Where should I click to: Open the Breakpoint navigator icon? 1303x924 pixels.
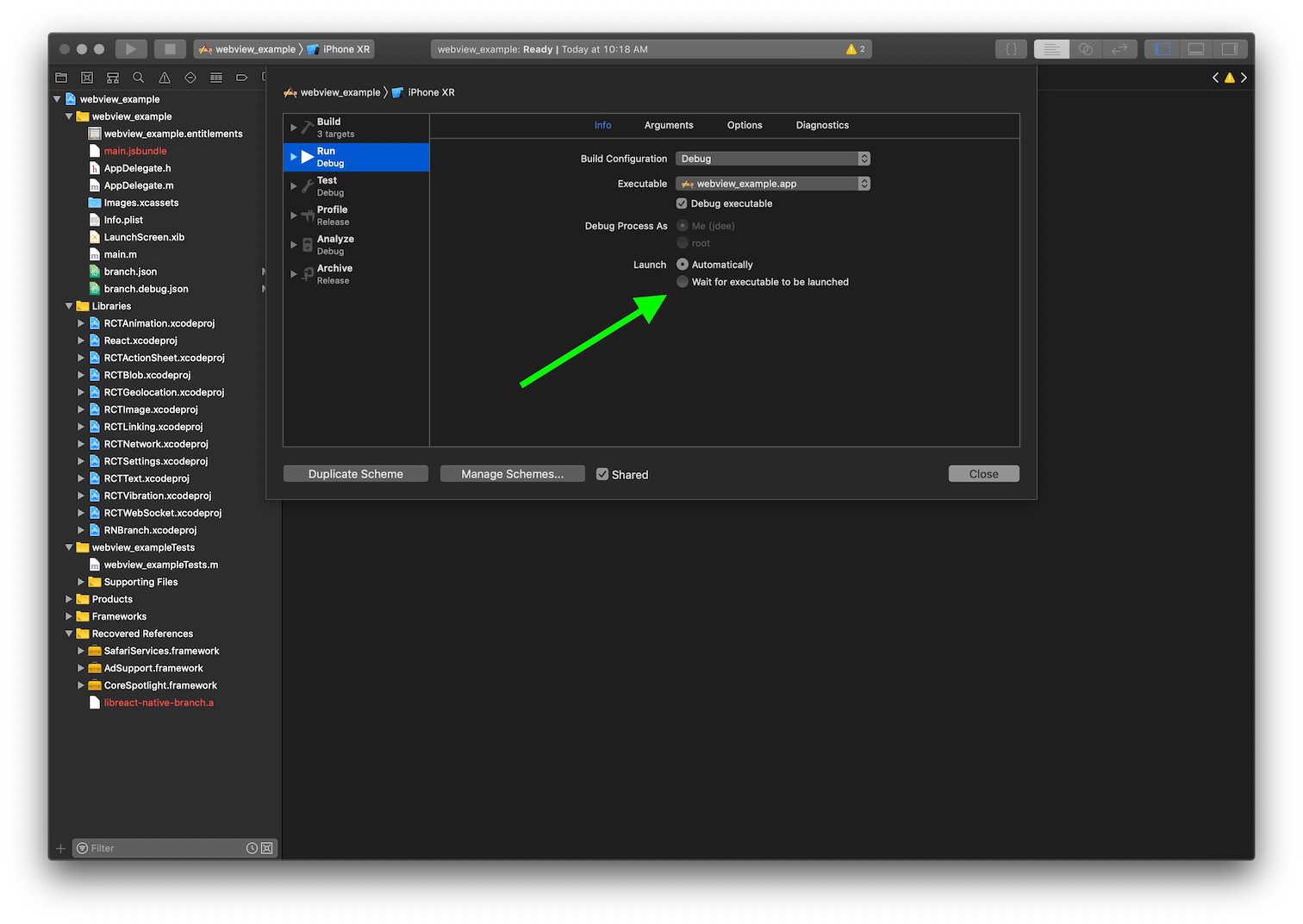point(242,78)
